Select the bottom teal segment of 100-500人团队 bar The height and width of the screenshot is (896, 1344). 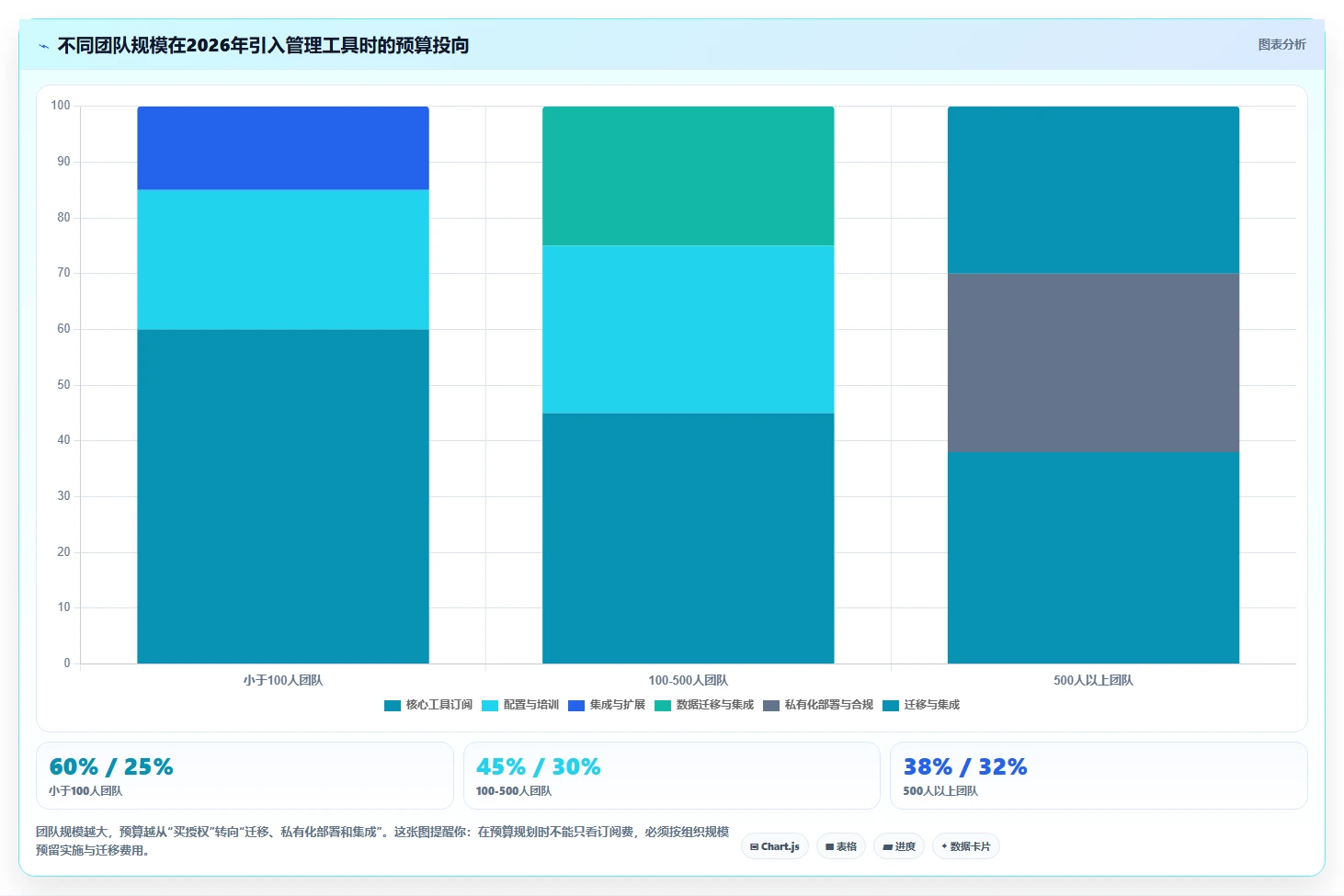[689, 539]
